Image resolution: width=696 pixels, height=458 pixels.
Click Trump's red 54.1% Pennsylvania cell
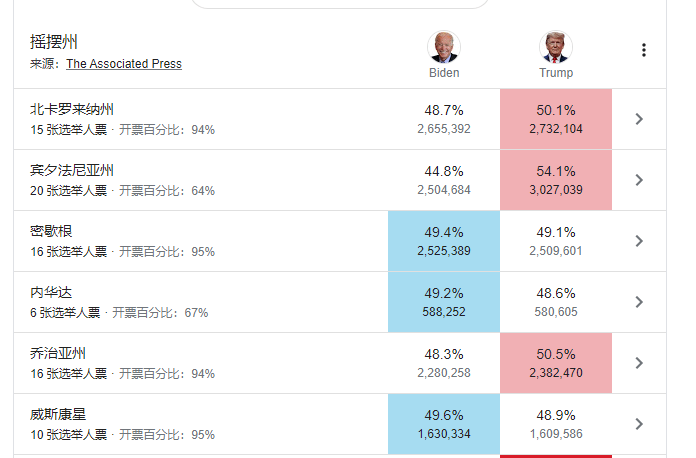click(556, 180)
